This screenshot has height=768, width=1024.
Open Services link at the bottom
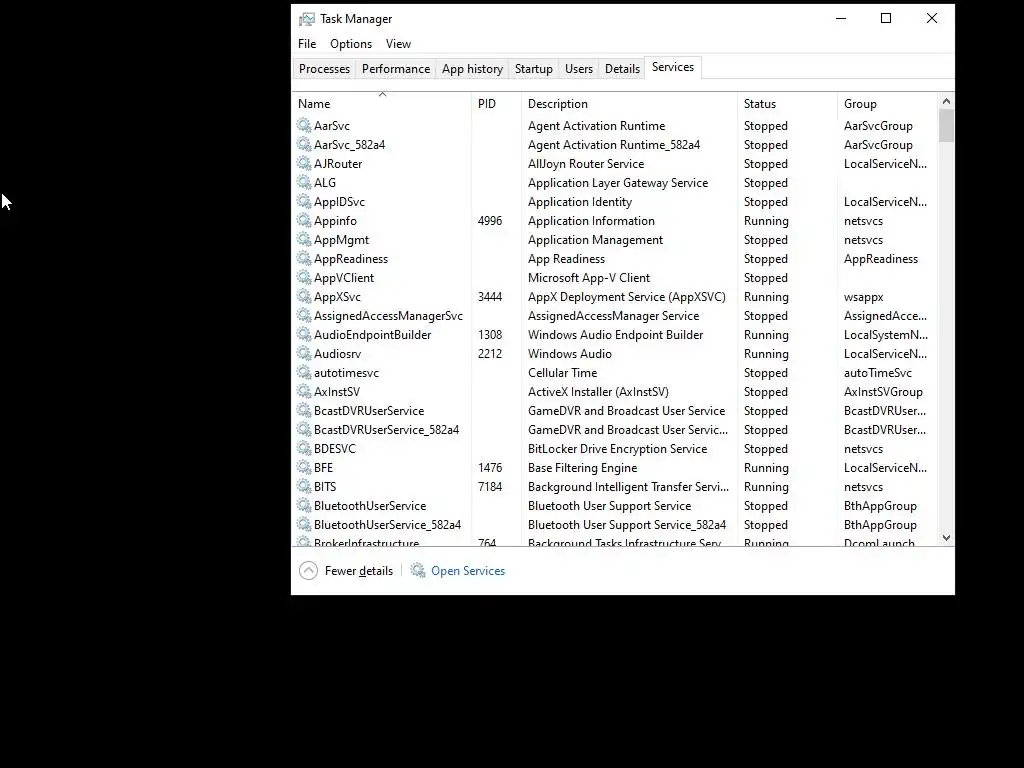pyautogui.click(x=468, y=571)
